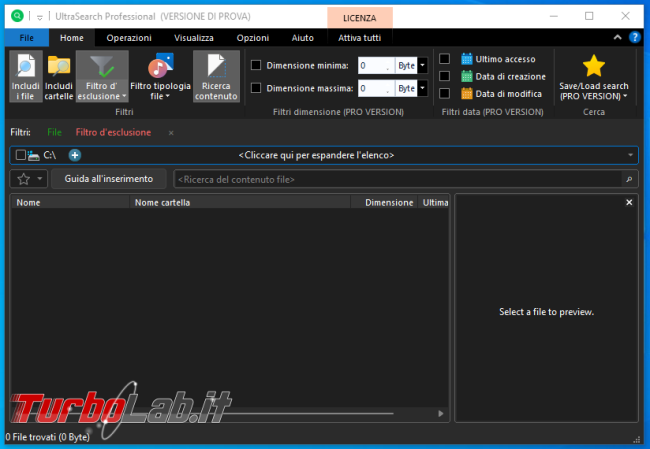This screenshot has height=449, width=650.
Task: Click the window resize grip in corner
Action: pyautogui.click(x=637, y=440)
